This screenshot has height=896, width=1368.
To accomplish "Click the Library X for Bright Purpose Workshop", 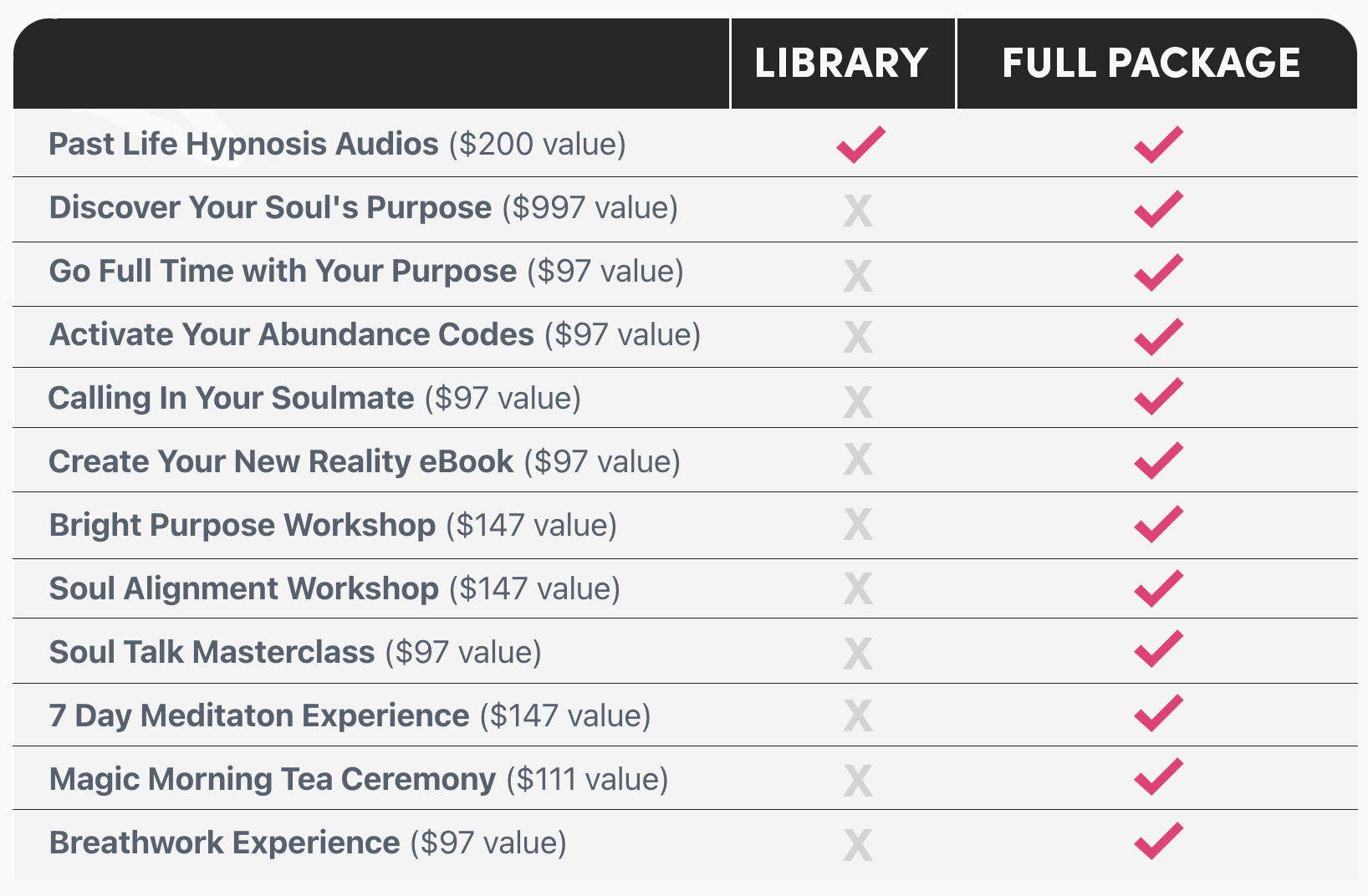I will tap(858, 525).
